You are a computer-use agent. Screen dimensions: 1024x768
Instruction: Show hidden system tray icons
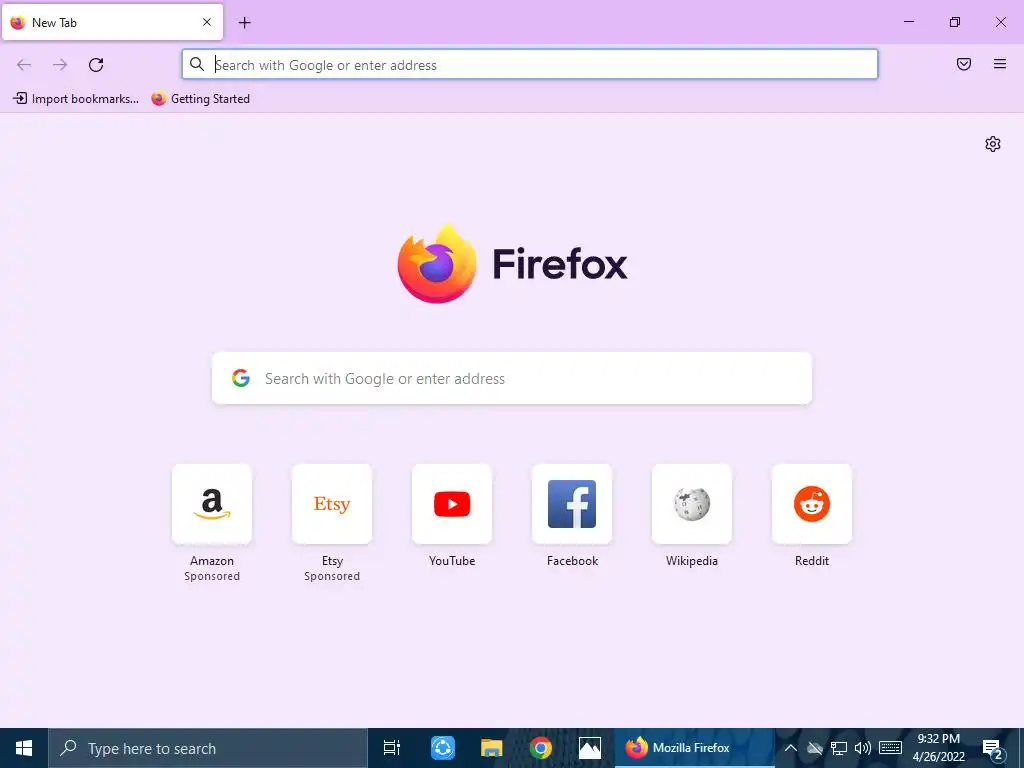[x=790, y=748]
